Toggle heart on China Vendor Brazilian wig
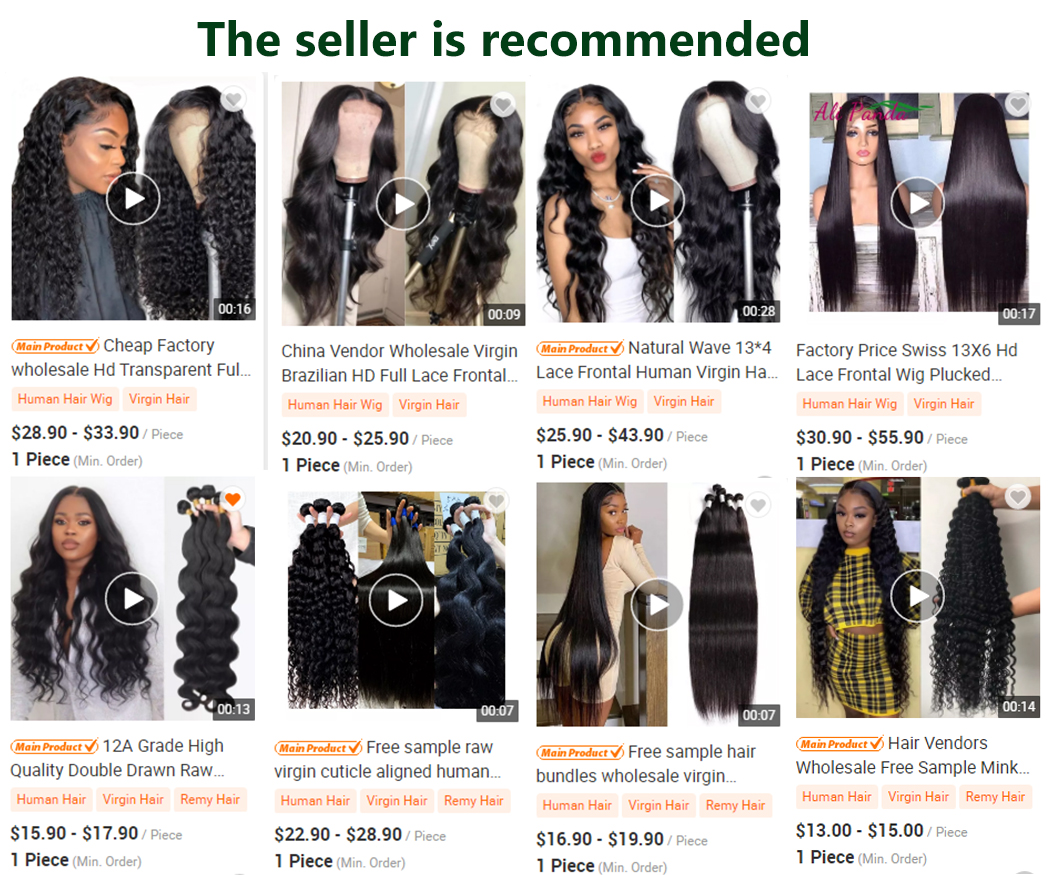1050x875 pixels. [503, 104]
